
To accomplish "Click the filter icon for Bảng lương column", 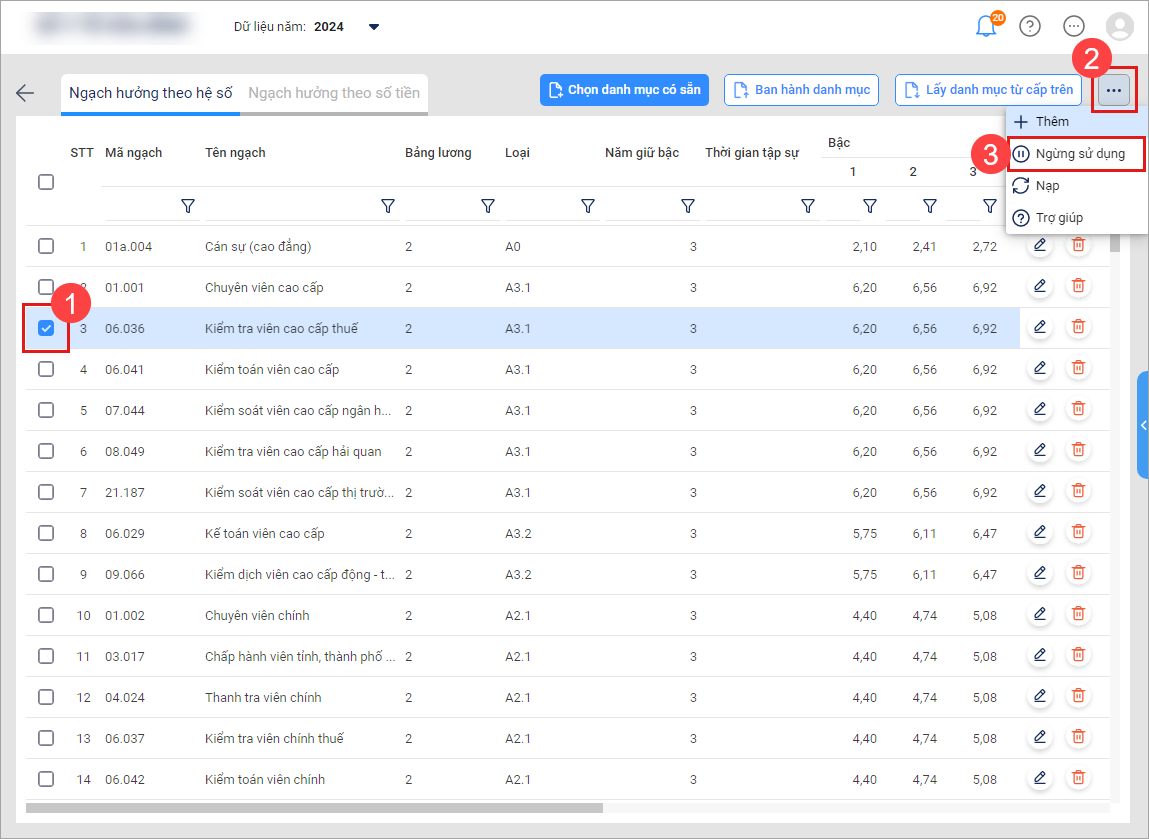I will pos(488,207).
